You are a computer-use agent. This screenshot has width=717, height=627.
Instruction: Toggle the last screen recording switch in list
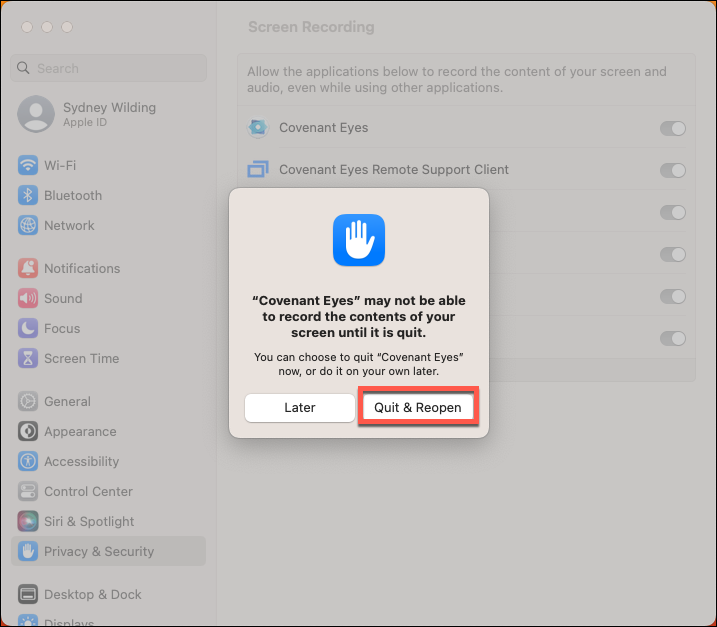[x=673, y=338]
